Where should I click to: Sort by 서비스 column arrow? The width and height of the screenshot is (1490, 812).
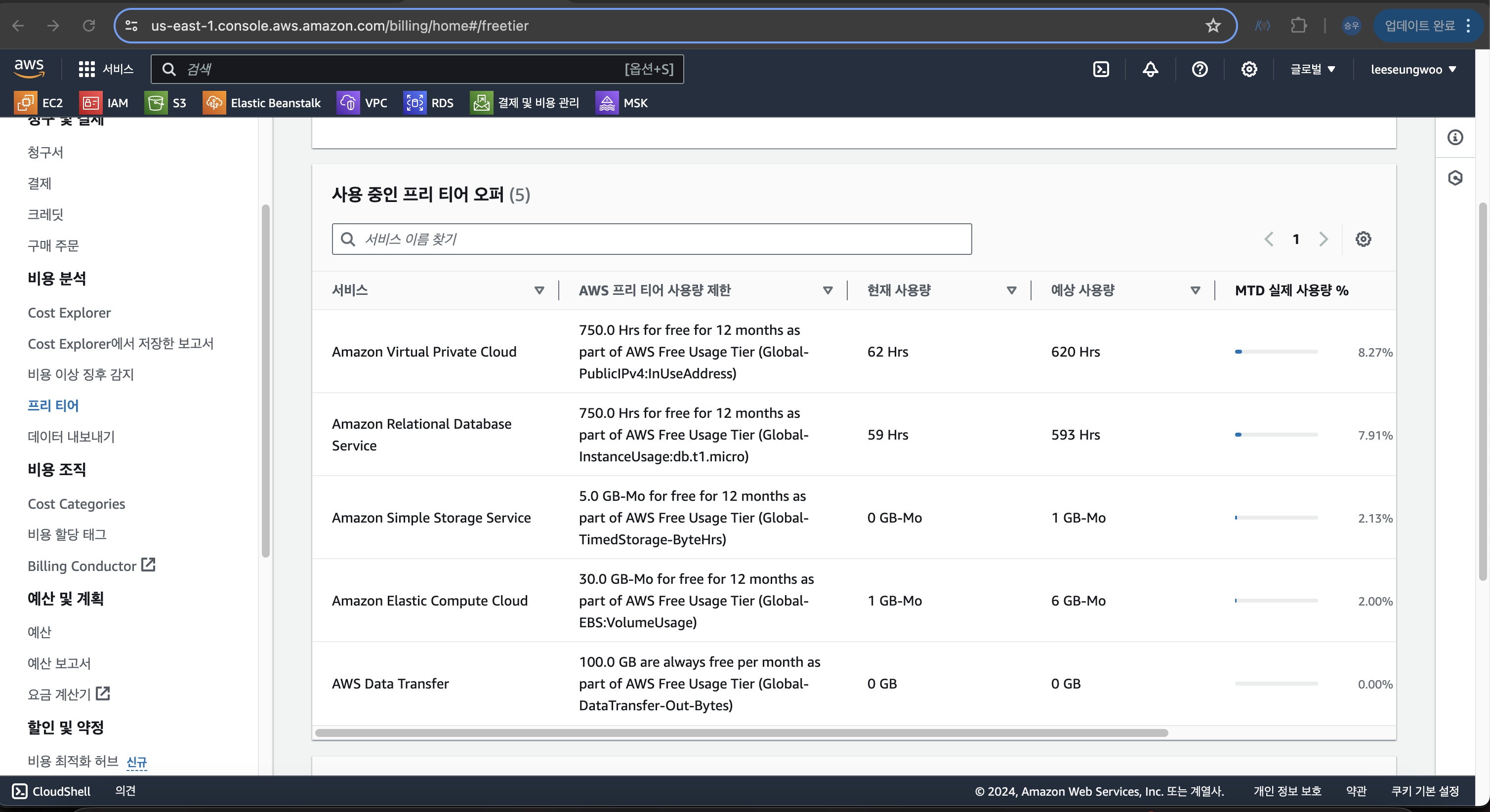pyautogui.click(x=539, y=290)
